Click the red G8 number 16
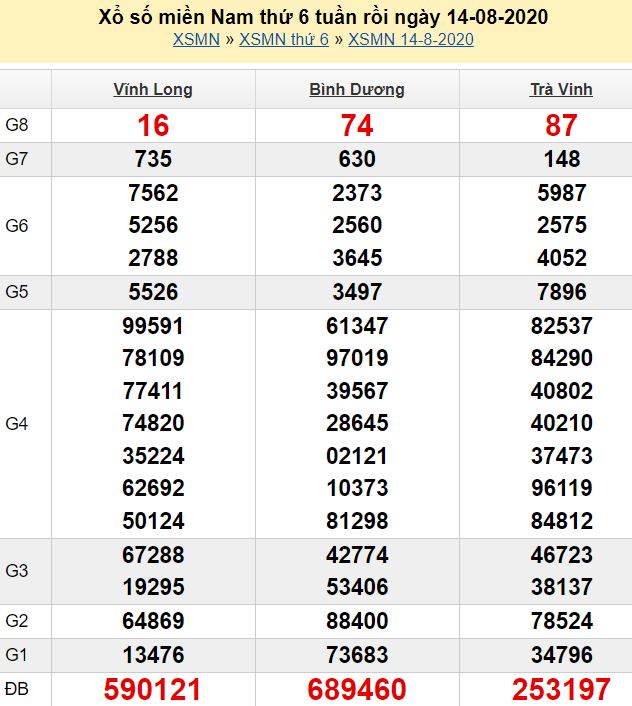The height and width of the screenshot is (706, 632). [153, 125]
